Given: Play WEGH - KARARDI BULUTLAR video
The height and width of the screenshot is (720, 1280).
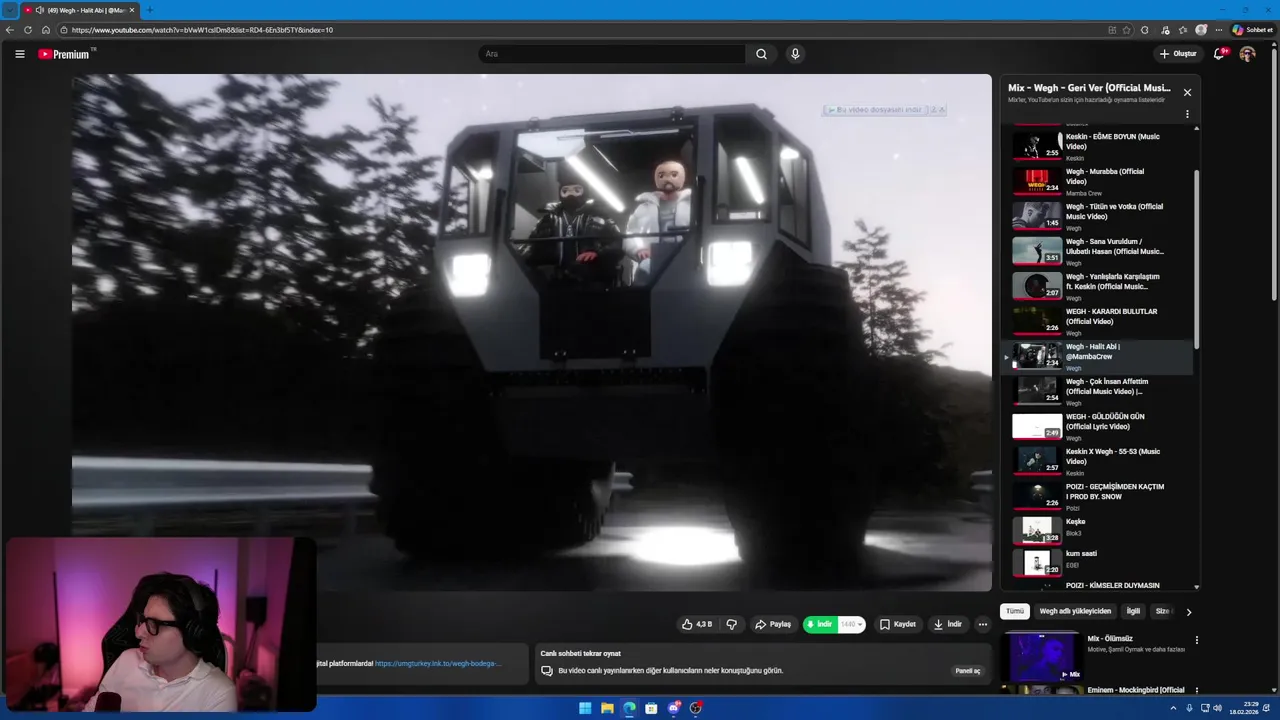Looking at the screenshot, I should pos(1097,321).
